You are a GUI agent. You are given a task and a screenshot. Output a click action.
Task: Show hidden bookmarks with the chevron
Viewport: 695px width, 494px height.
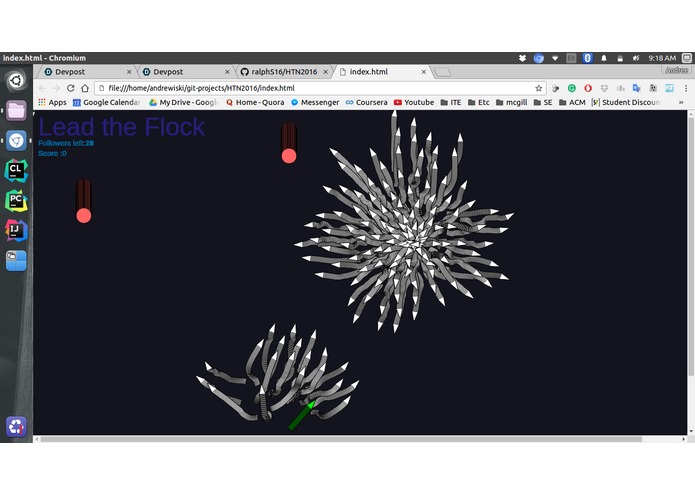point(681,102)
